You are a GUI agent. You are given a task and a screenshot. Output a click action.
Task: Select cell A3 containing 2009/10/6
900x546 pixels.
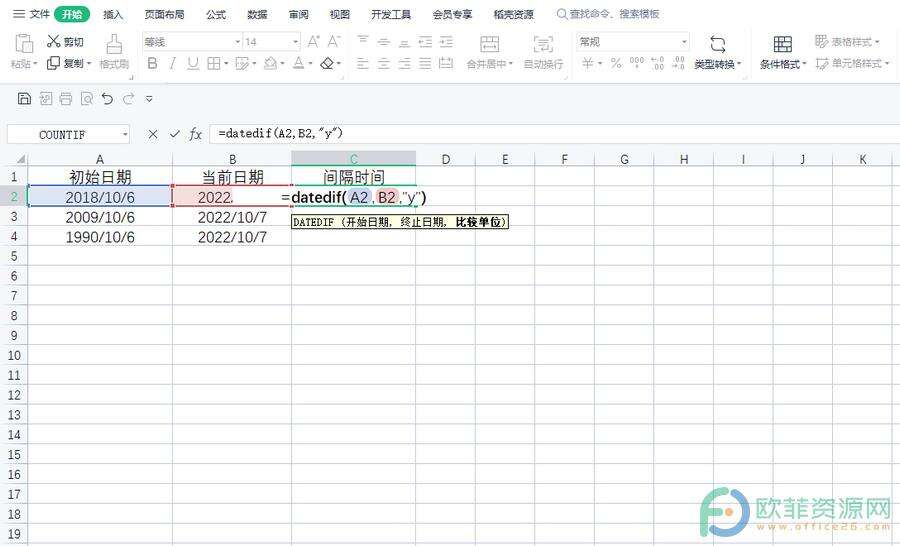(x=100, y=217)
